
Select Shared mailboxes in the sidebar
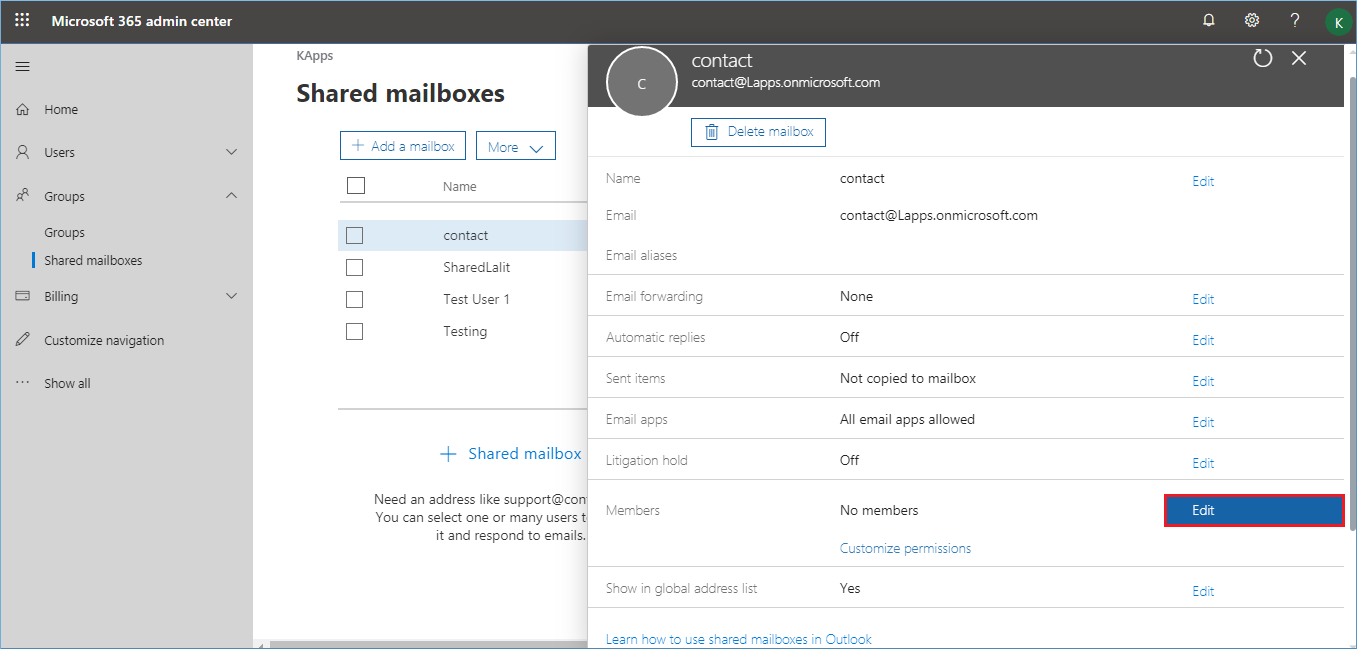point(93,261)
